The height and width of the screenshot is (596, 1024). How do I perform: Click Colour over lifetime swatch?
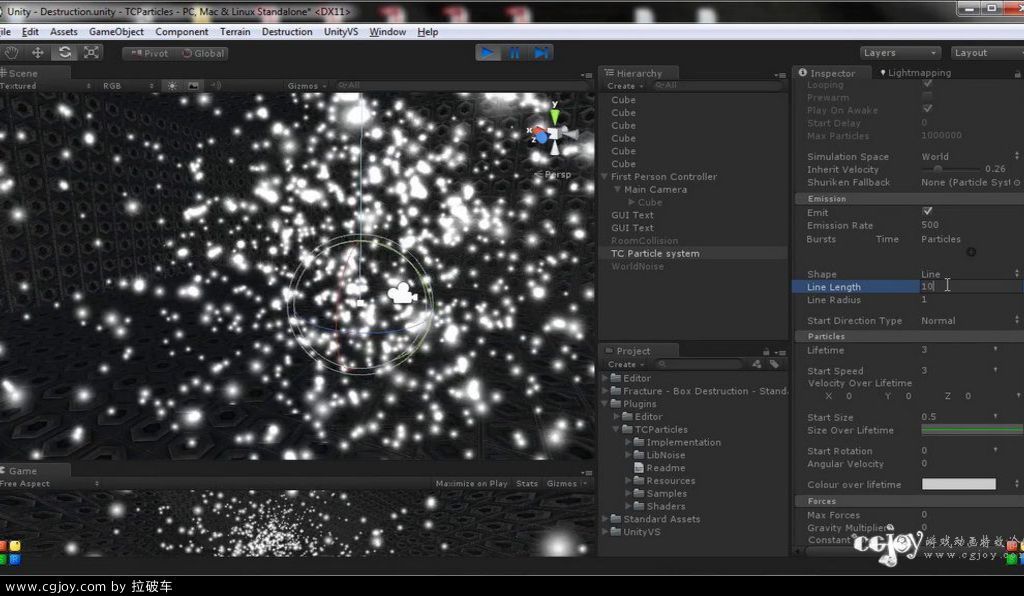[x=959, y=484]
